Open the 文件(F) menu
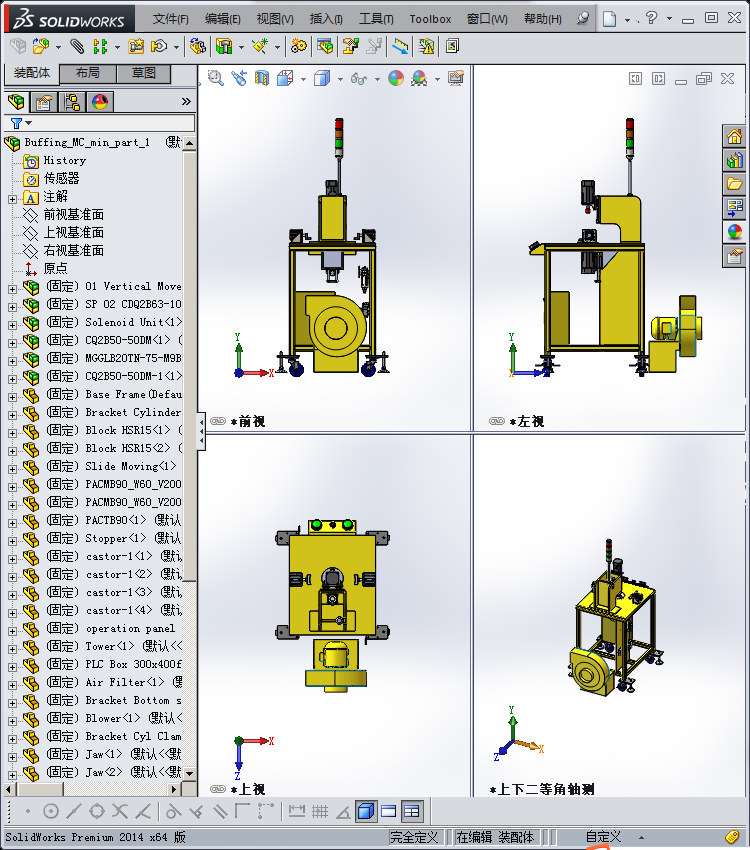This screenshot has height=850, width=750. (x=171, y=19)
